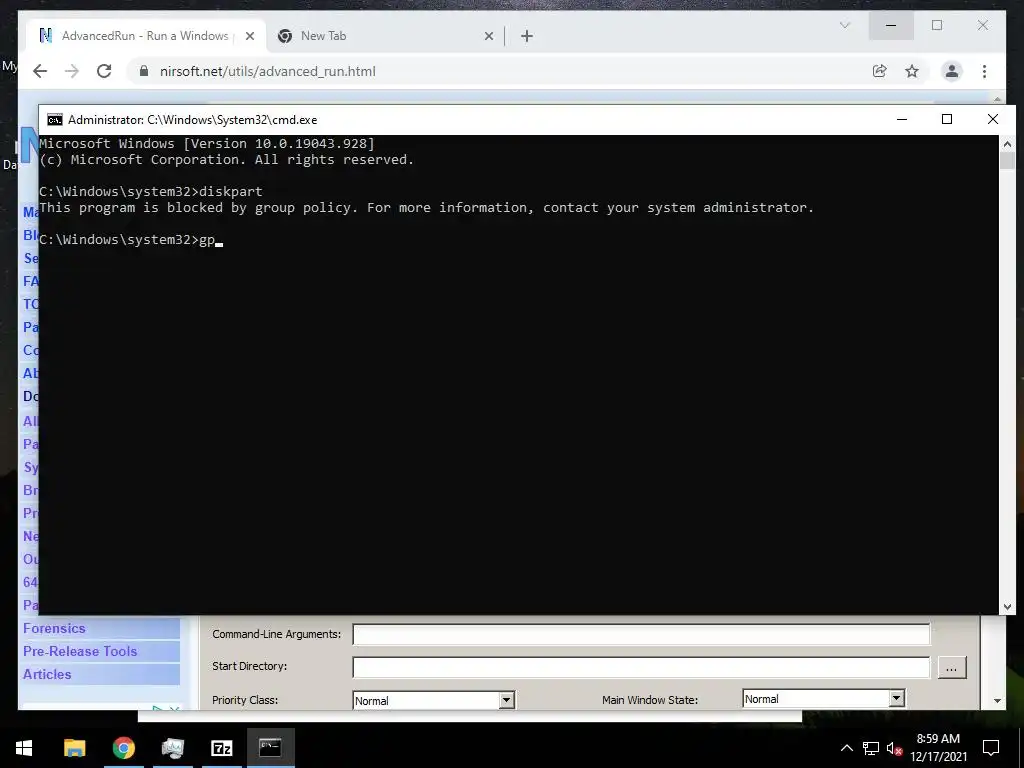Screen dimensions: 1024x768
Task: Open Chrome three-dot menu
Action: (984, 71)
